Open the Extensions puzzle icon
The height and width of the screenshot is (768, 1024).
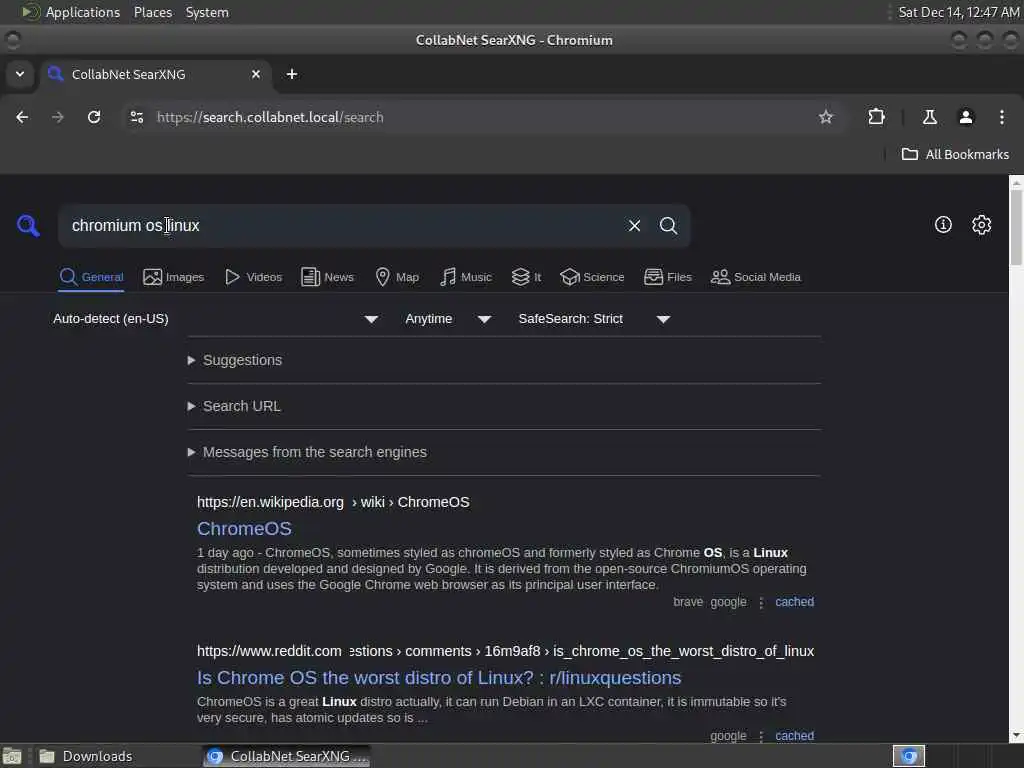point(876,117)
